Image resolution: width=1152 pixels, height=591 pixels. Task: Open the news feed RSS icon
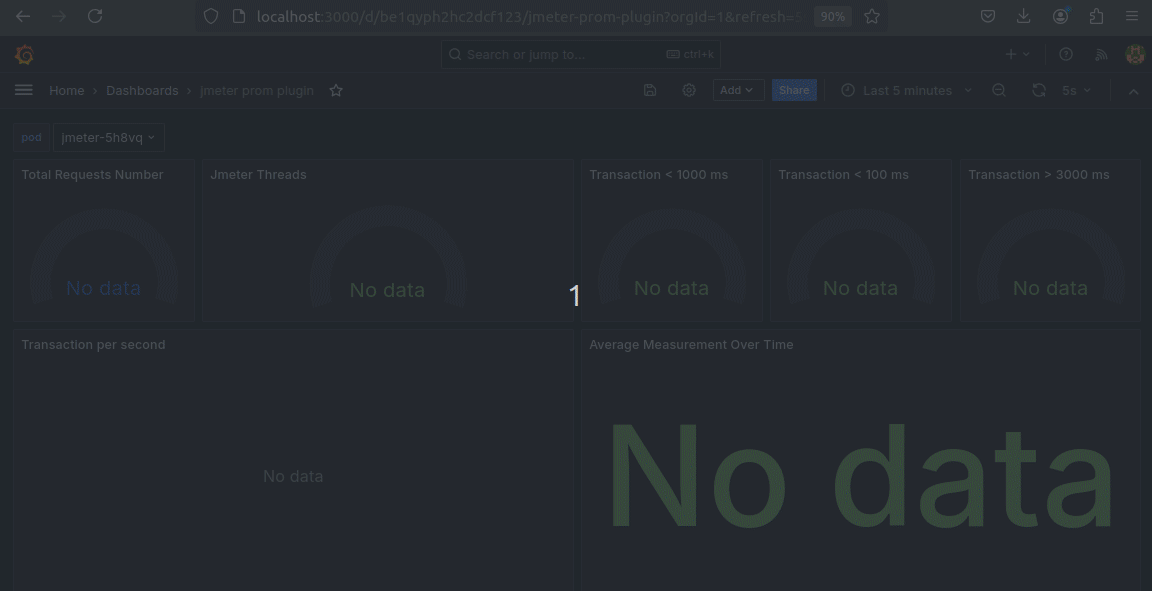tap(1101, 55)
